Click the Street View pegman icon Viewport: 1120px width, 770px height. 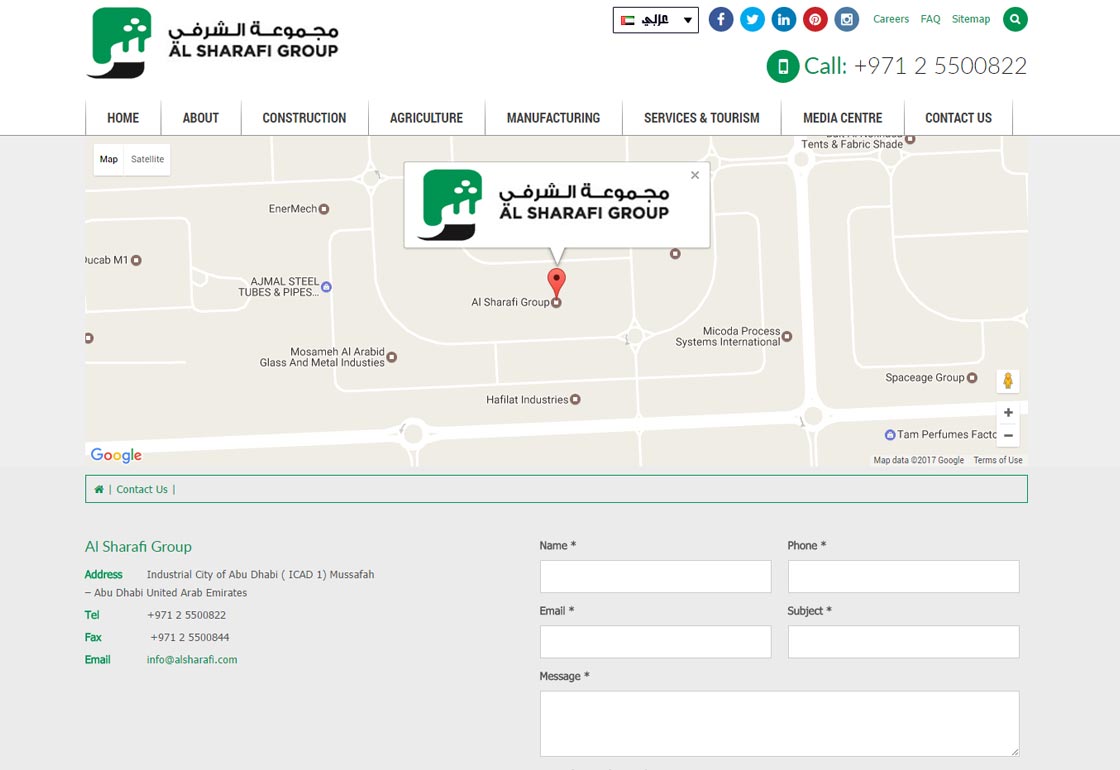[1008, 381]
